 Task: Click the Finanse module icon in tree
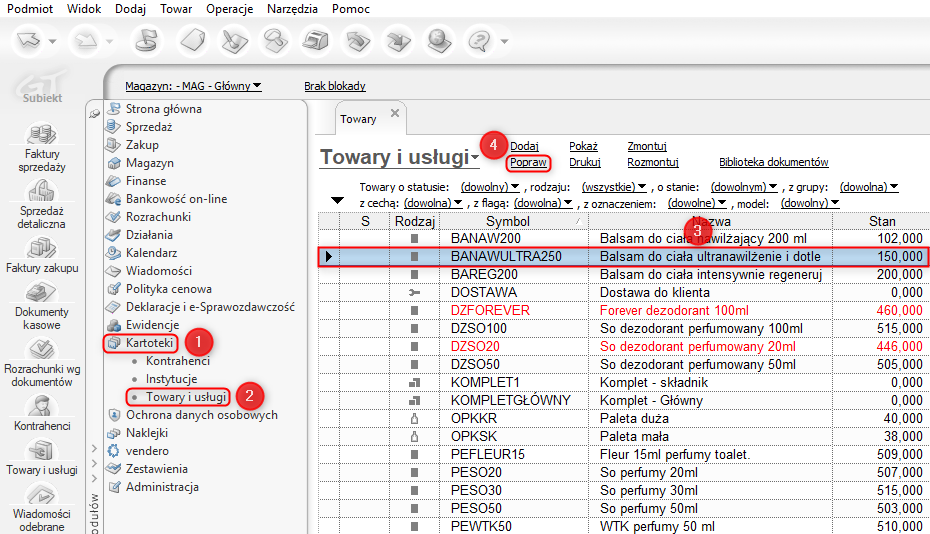tap(113, 180)
